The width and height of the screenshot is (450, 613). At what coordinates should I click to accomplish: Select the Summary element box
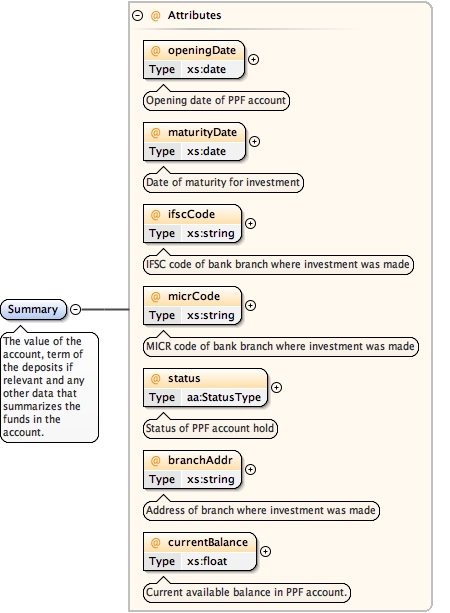pyautogui.click(x=34, y=309)
